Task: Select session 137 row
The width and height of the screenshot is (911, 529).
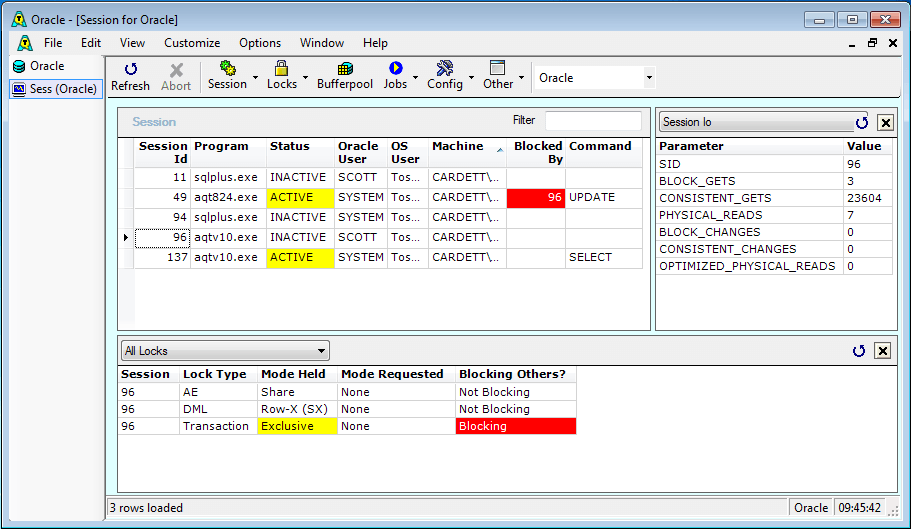Action: [x=389, y=257]
